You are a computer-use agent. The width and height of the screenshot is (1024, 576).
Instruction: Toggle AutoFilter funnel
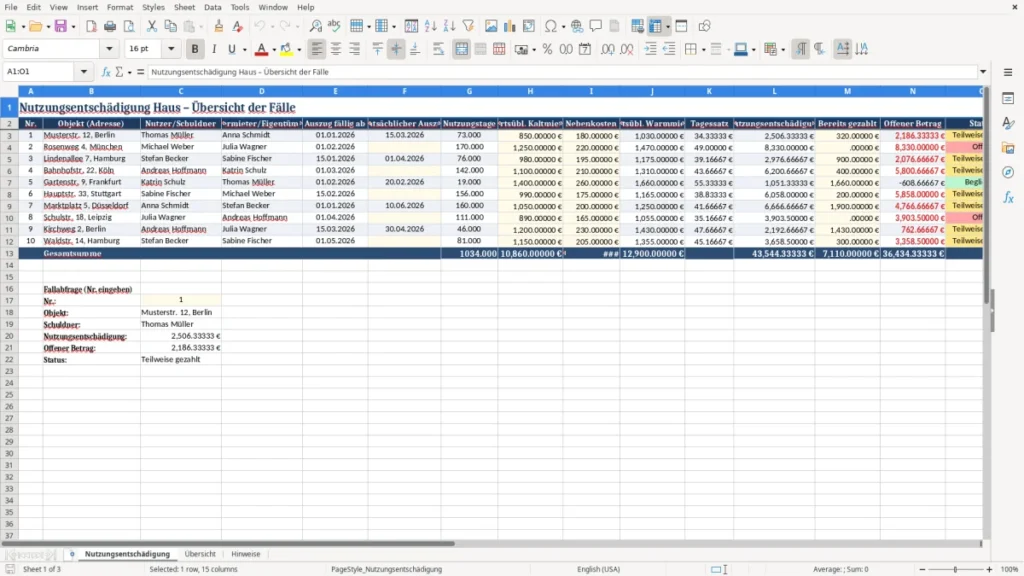pos(468,26)
